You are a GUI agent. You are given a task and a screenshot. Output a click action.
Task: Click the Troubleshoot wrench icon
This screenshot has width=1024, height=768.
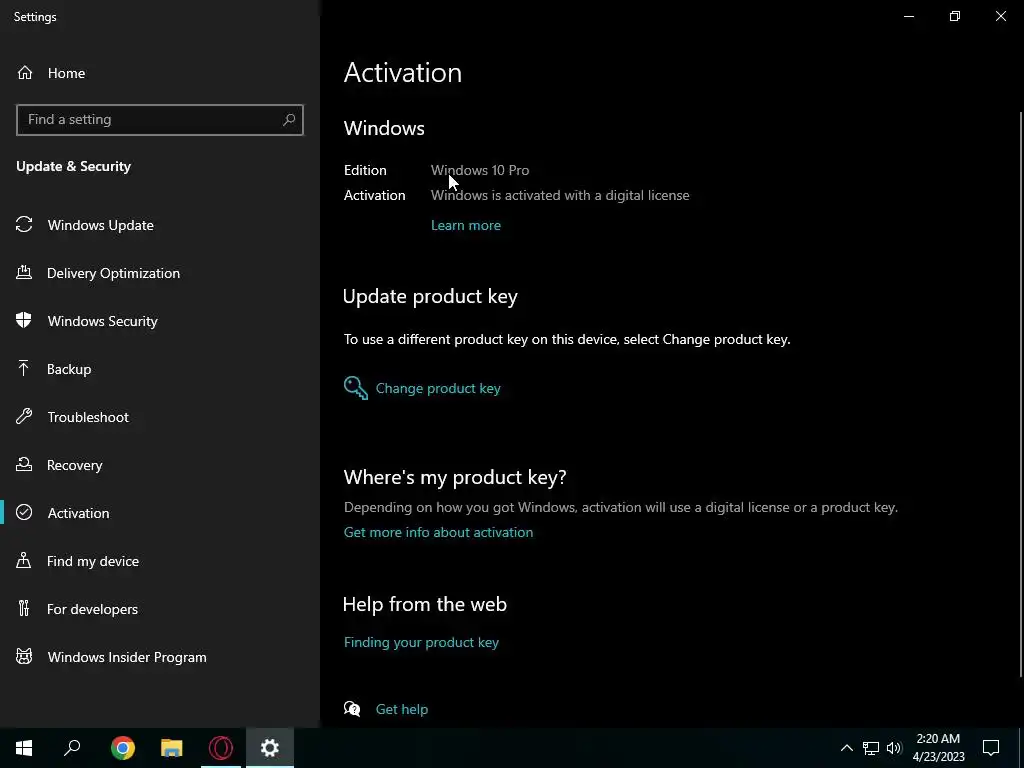24,417
